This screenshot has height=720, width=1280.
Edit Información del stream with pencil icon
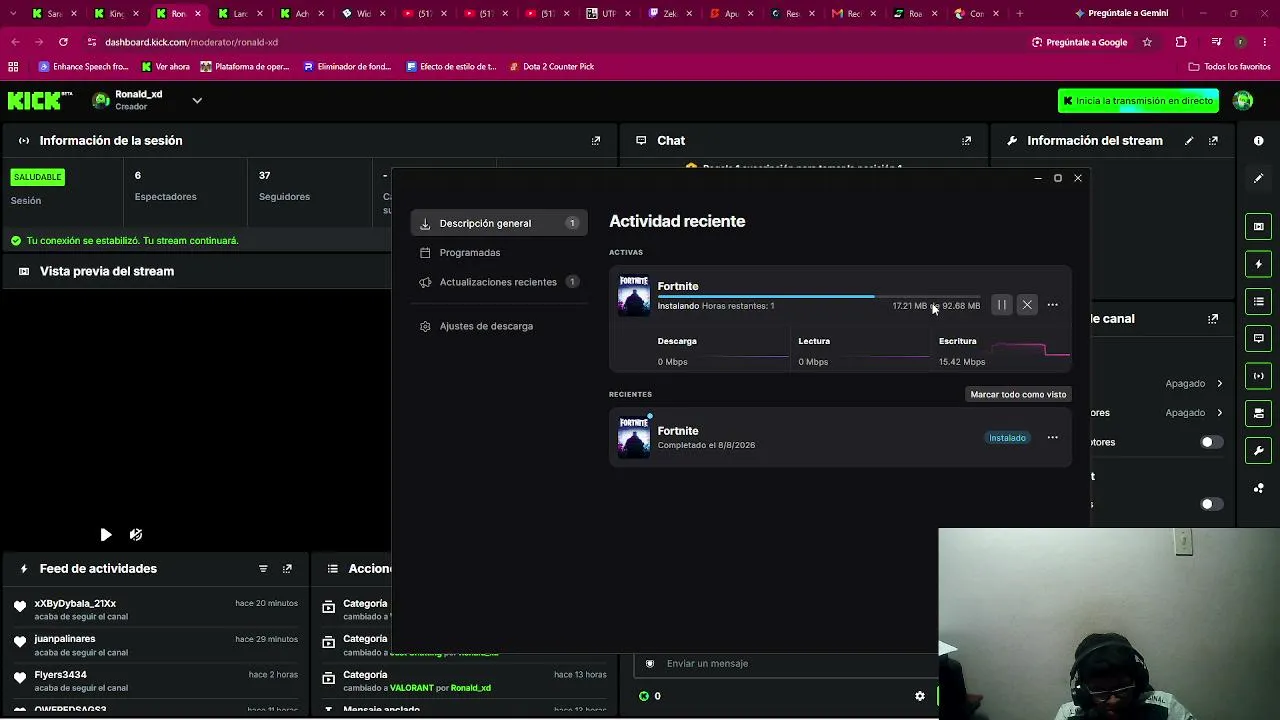pos(1189,141)
